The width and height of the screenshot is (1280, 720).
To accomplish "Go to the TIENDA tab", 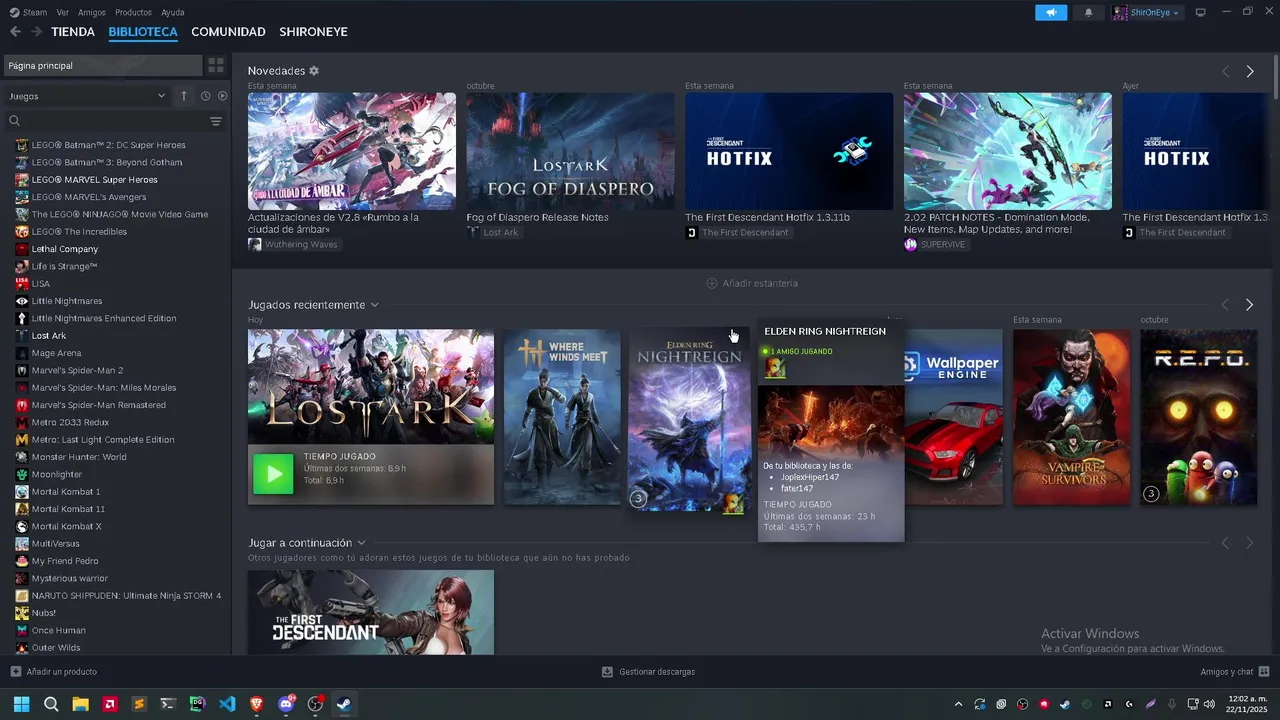I will coord(73,32).
